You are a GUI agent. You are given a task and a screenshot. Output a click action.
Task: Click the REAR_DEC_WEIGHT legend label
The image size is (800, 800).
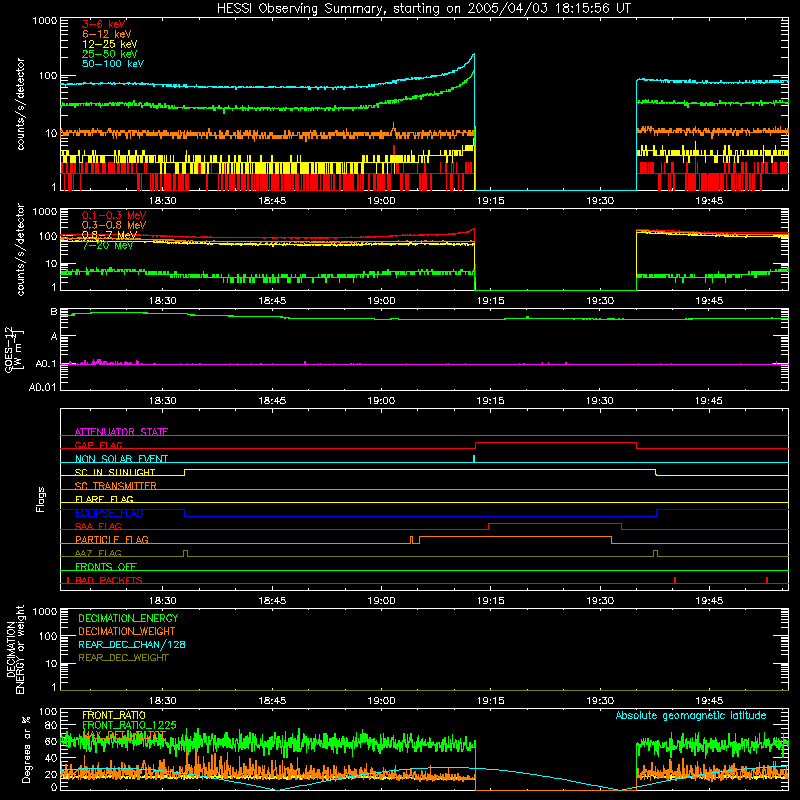[x=123, y=658]
